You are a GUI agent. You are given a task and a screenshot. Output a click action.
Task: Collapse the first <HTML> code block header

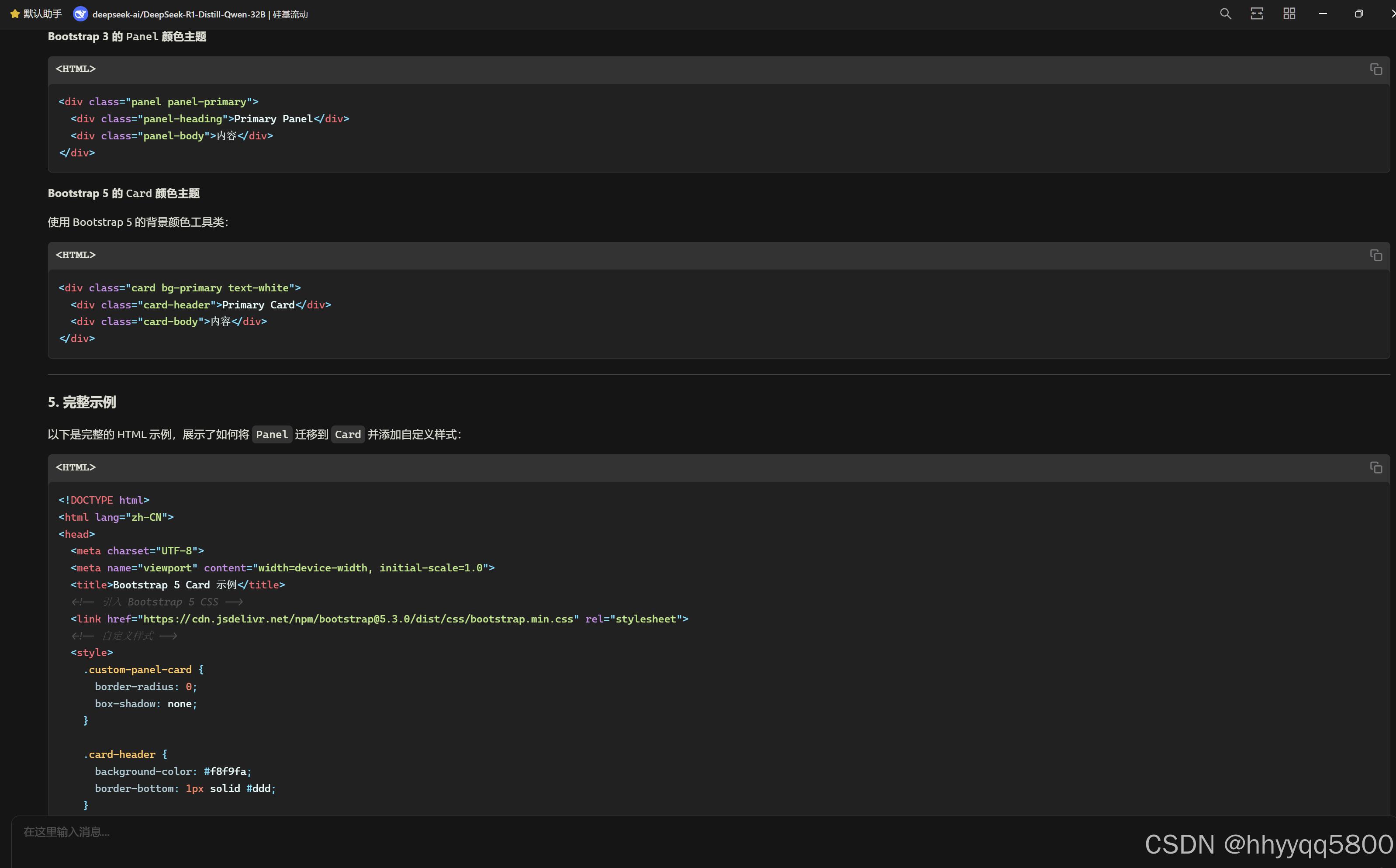click(76, 69)
